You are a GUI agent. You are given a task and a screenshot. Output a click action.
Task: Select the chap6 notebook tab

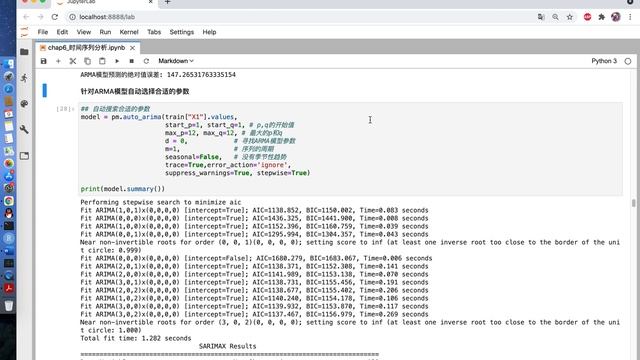[87, 47]
